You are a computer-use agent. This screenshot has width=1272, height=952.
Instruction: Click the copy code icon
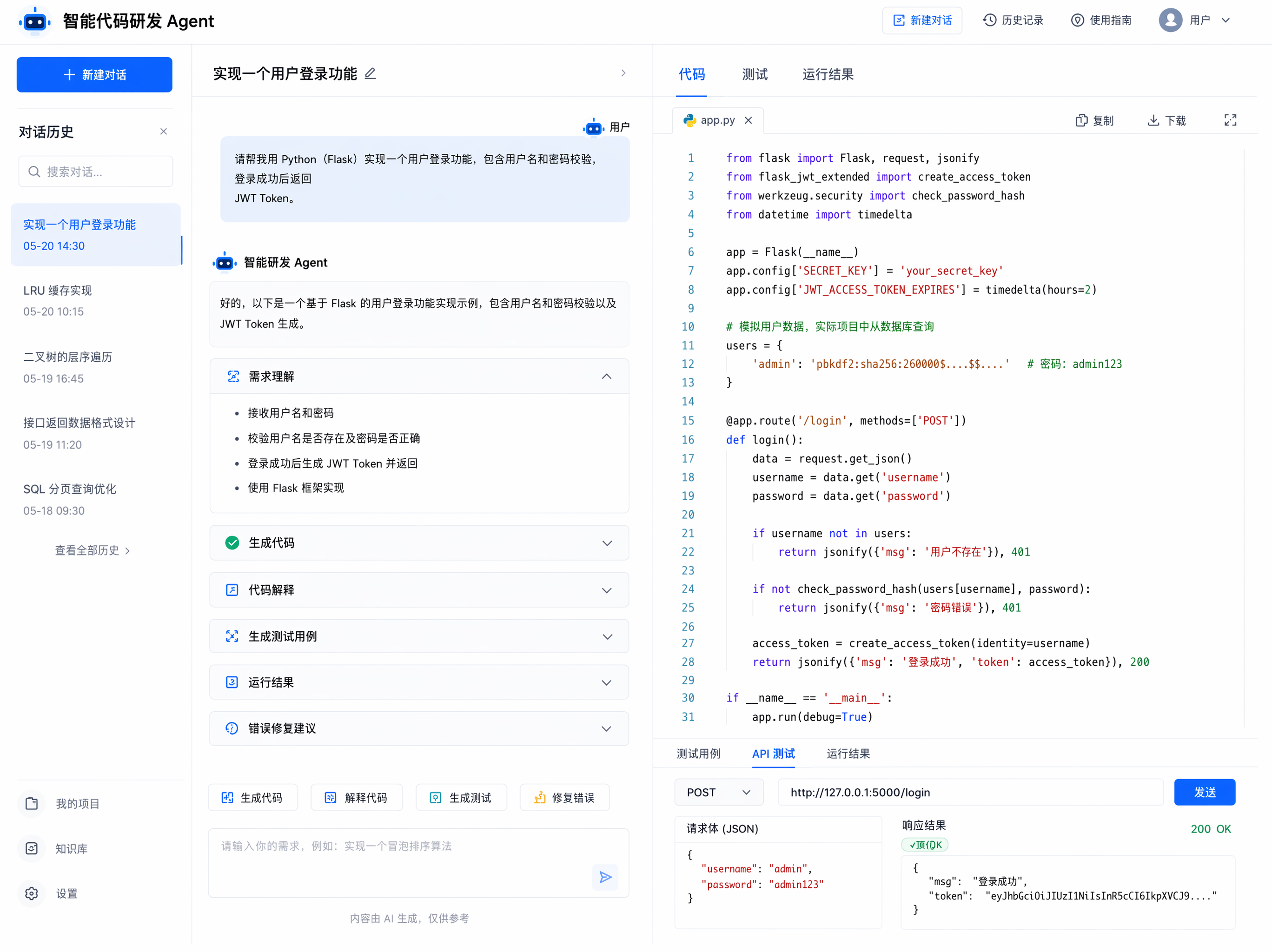[x=1082, y=120]
